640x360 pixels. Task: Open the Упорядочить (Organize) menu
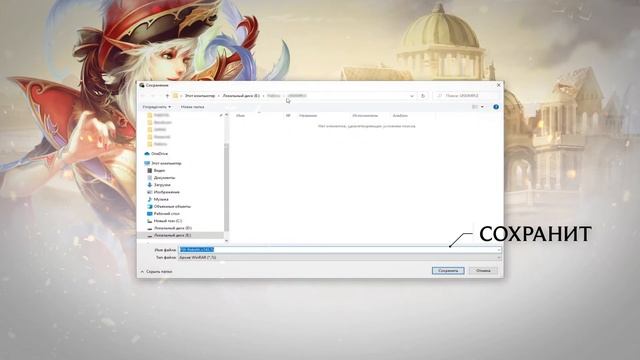click(x=156, y=107)
